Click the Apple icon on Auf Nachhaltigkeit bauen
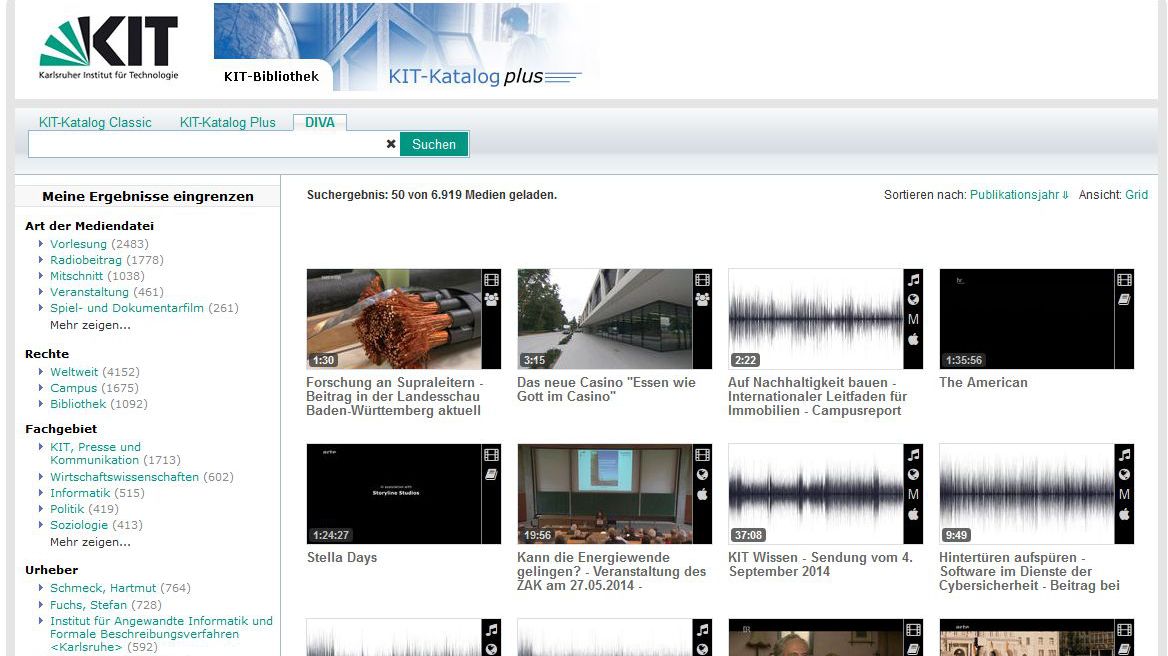This screenshot has width=1168, height=656. (x=913, y=340)
